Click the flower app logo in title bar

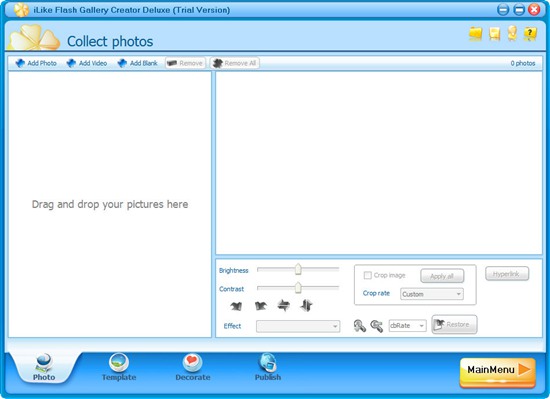click(21, 10)
